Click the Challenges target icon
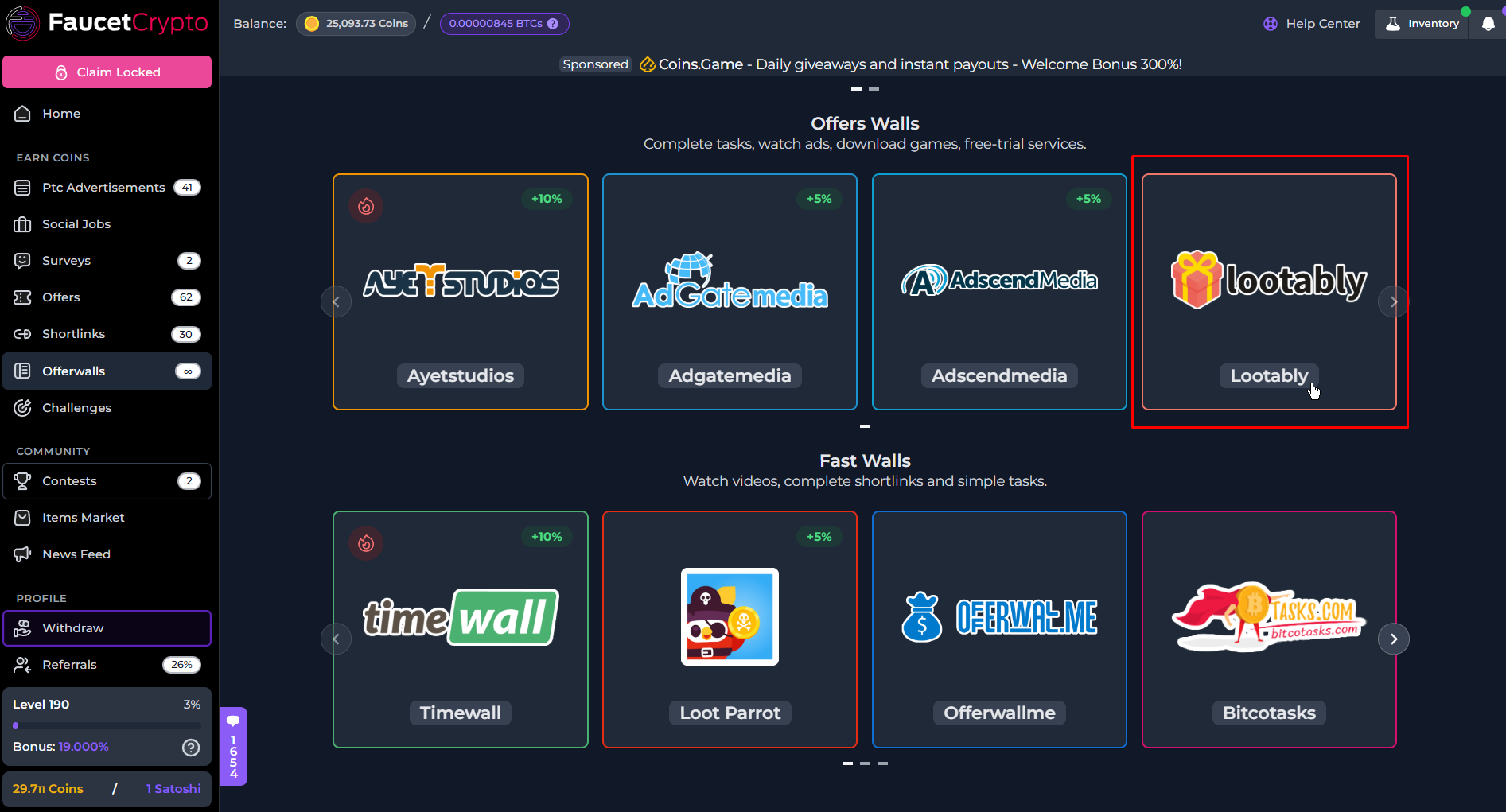The image size is (1506, 812). pyautogui.click(x=22, y=408)
